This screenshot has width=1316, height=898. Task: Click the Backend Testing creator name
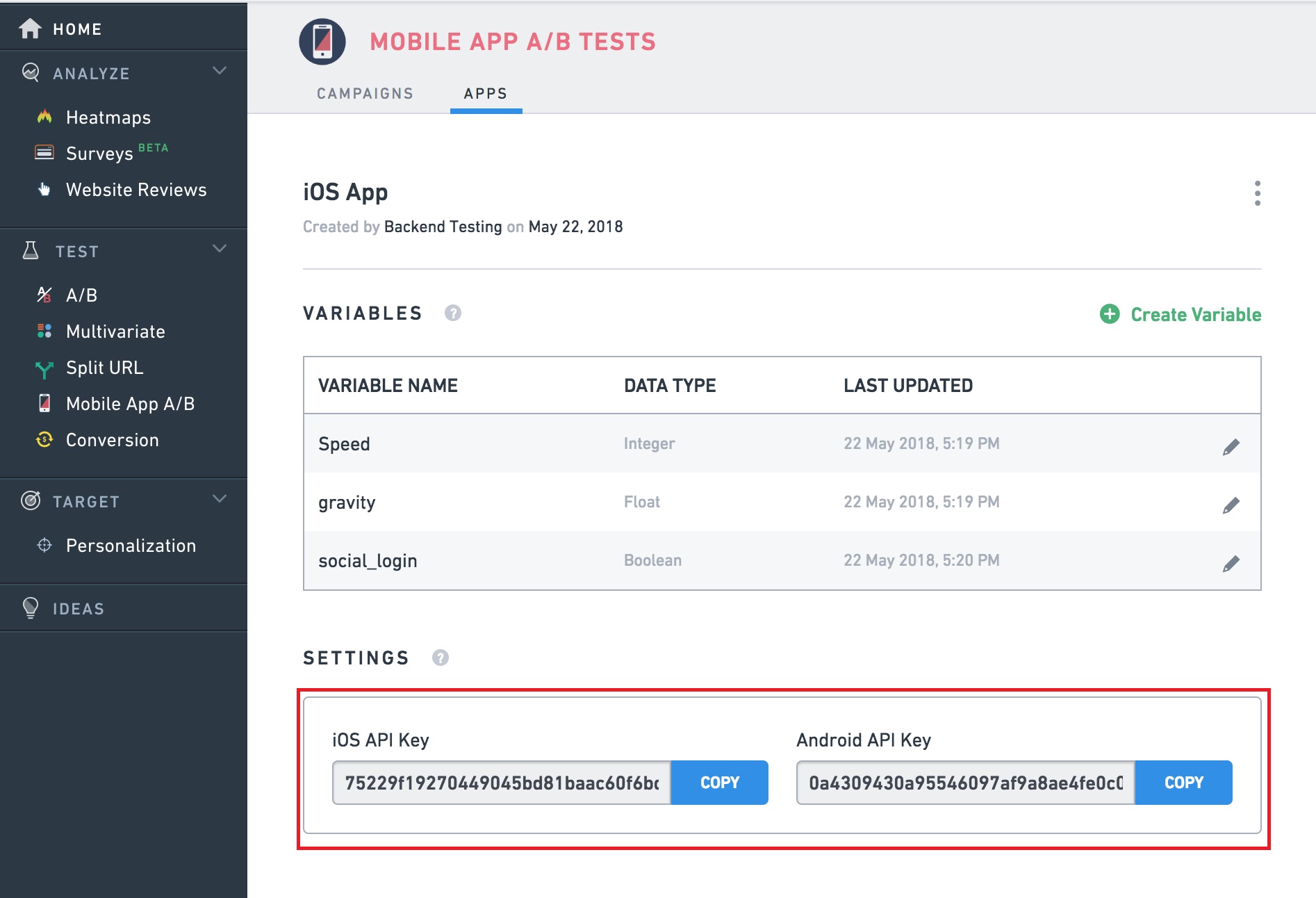click(443, 227)
